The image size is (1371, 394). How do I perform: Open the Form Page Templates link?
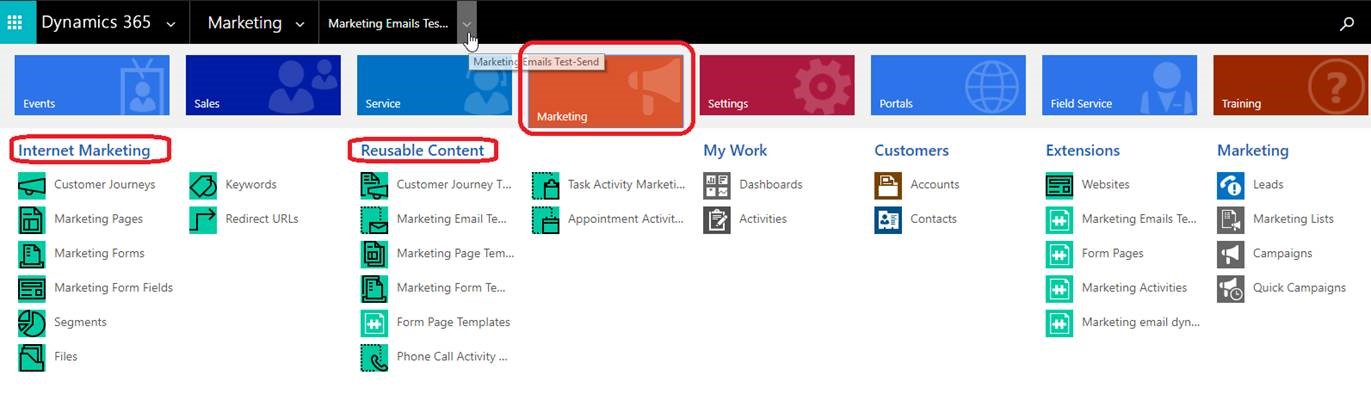point(453,322)
